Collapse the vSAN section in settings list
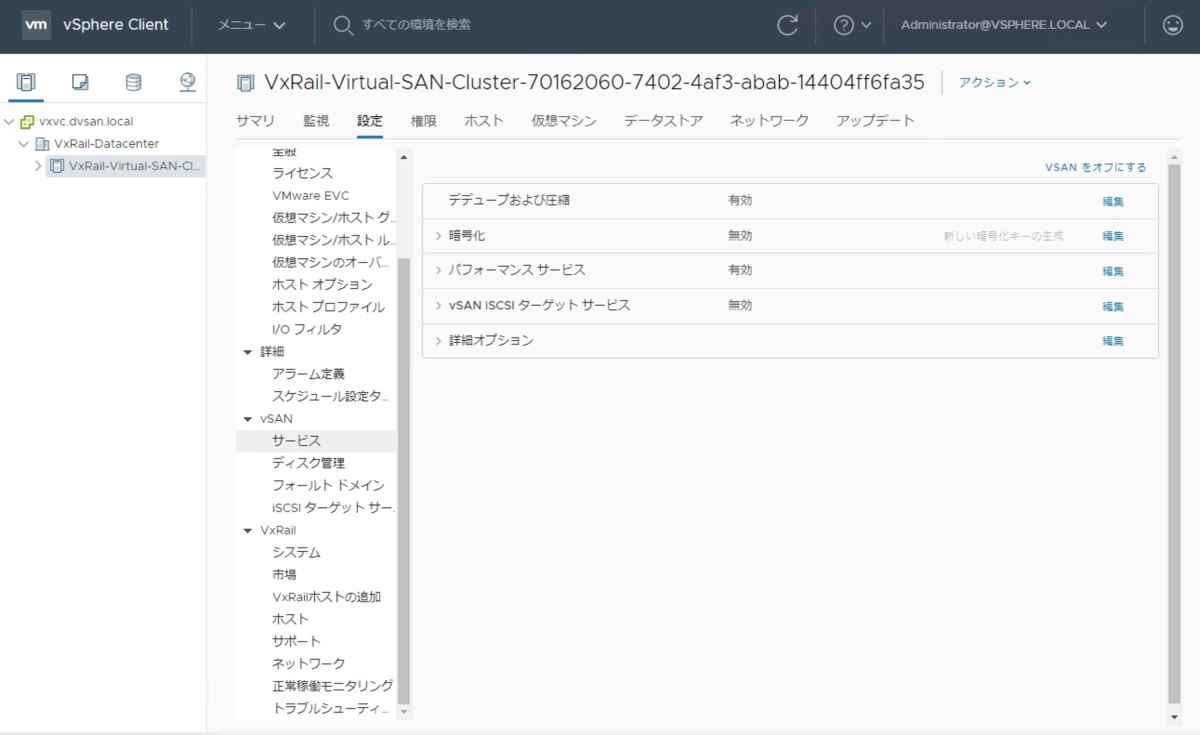Viewport: 1200px width, 735px height. click(x=248, y=419)
